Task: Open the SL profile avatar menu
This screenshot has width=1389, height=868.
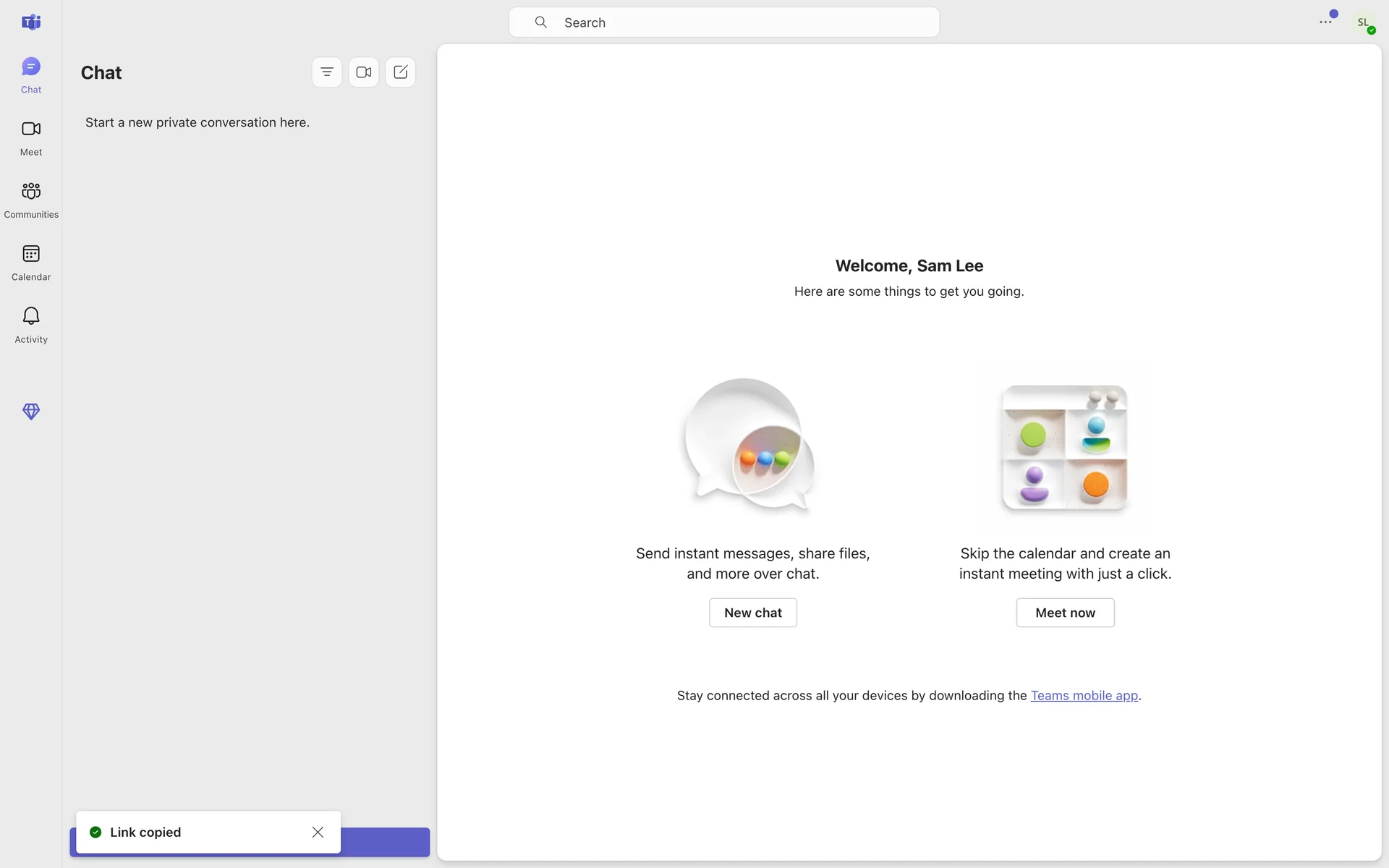Action: pyautogui.click(x=1364, y=22)
